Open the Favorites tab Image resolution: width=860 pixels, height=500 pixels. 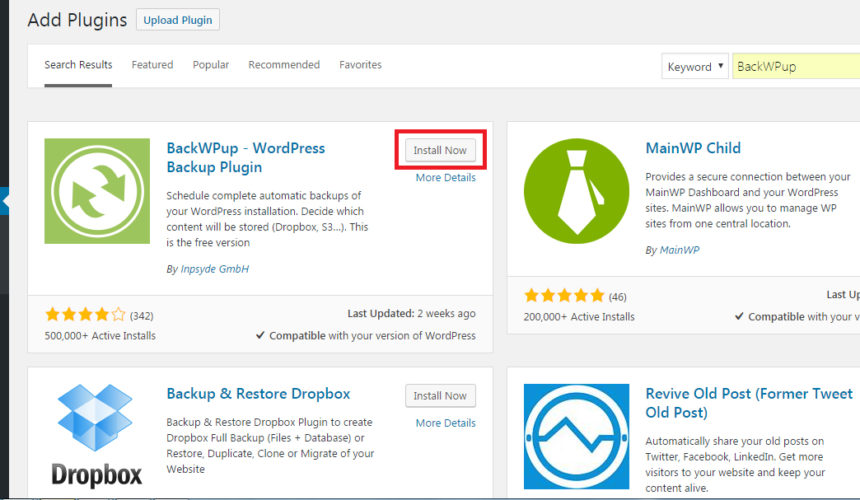click(360, 65)
